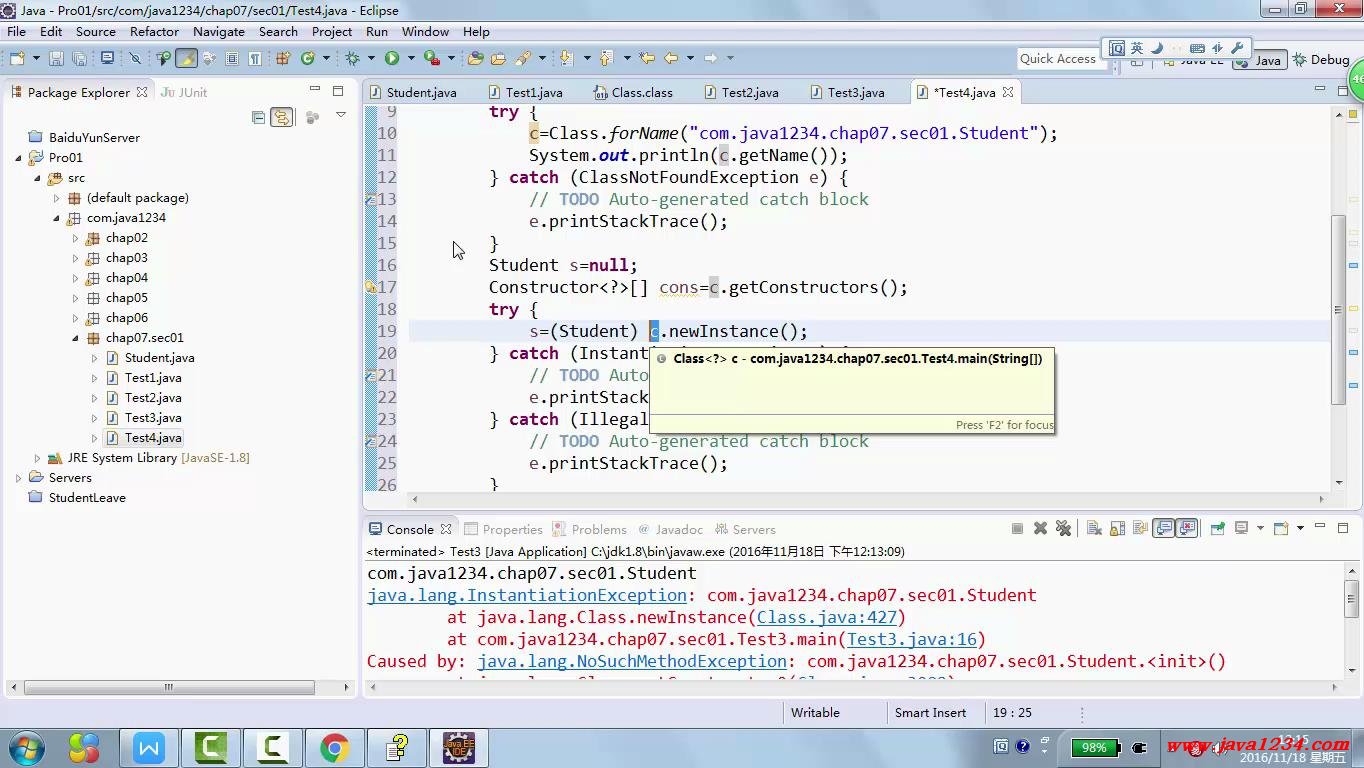Switch to the Student.java editor tab

(x=413, y=92)
